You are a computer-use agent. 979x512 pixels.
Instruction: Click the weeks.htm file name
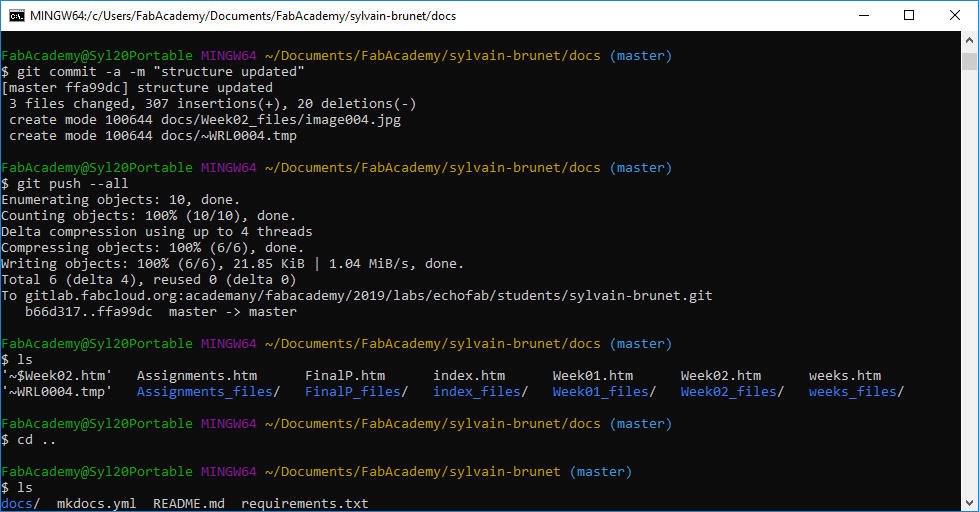coord(844,376)
